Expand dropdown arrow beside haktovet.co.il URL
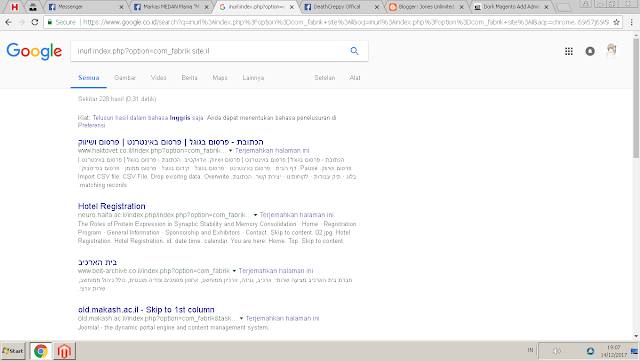 [x=230, y=151]
